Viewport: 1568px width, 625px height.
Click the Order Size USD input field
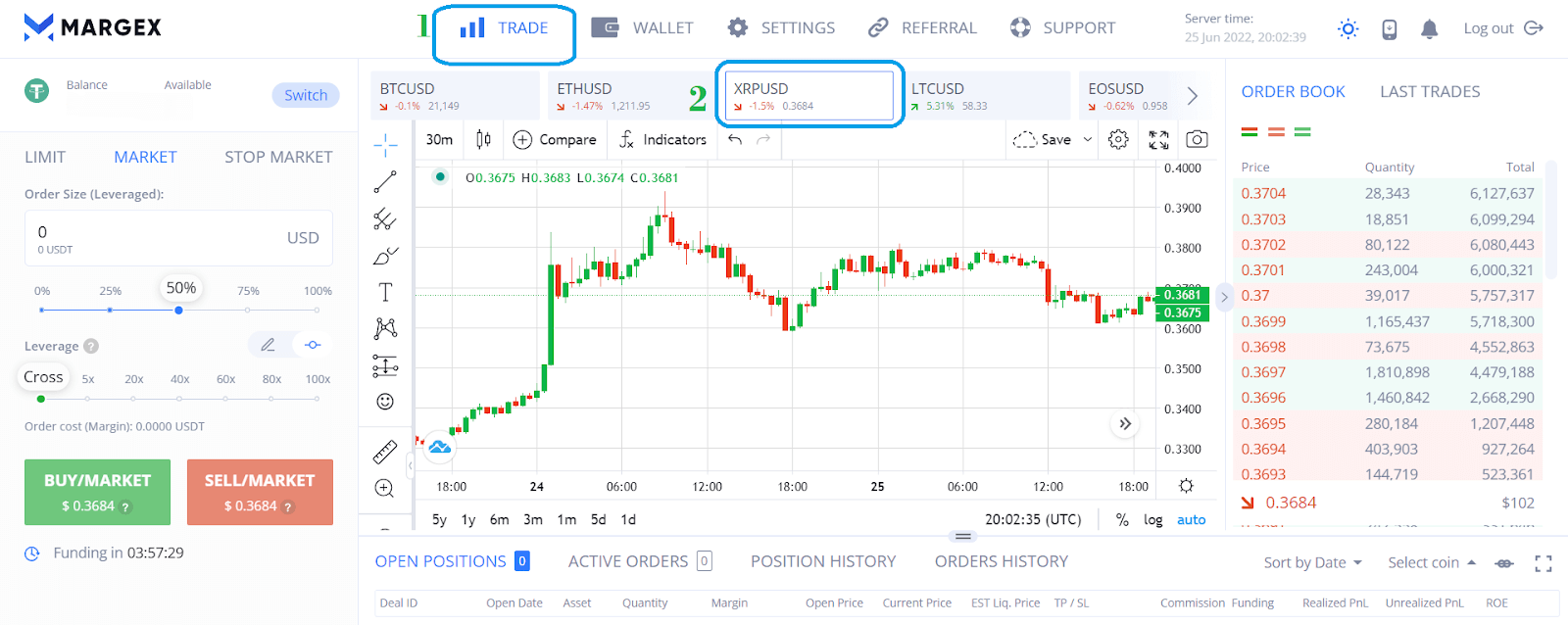click(x=178, y=238)
